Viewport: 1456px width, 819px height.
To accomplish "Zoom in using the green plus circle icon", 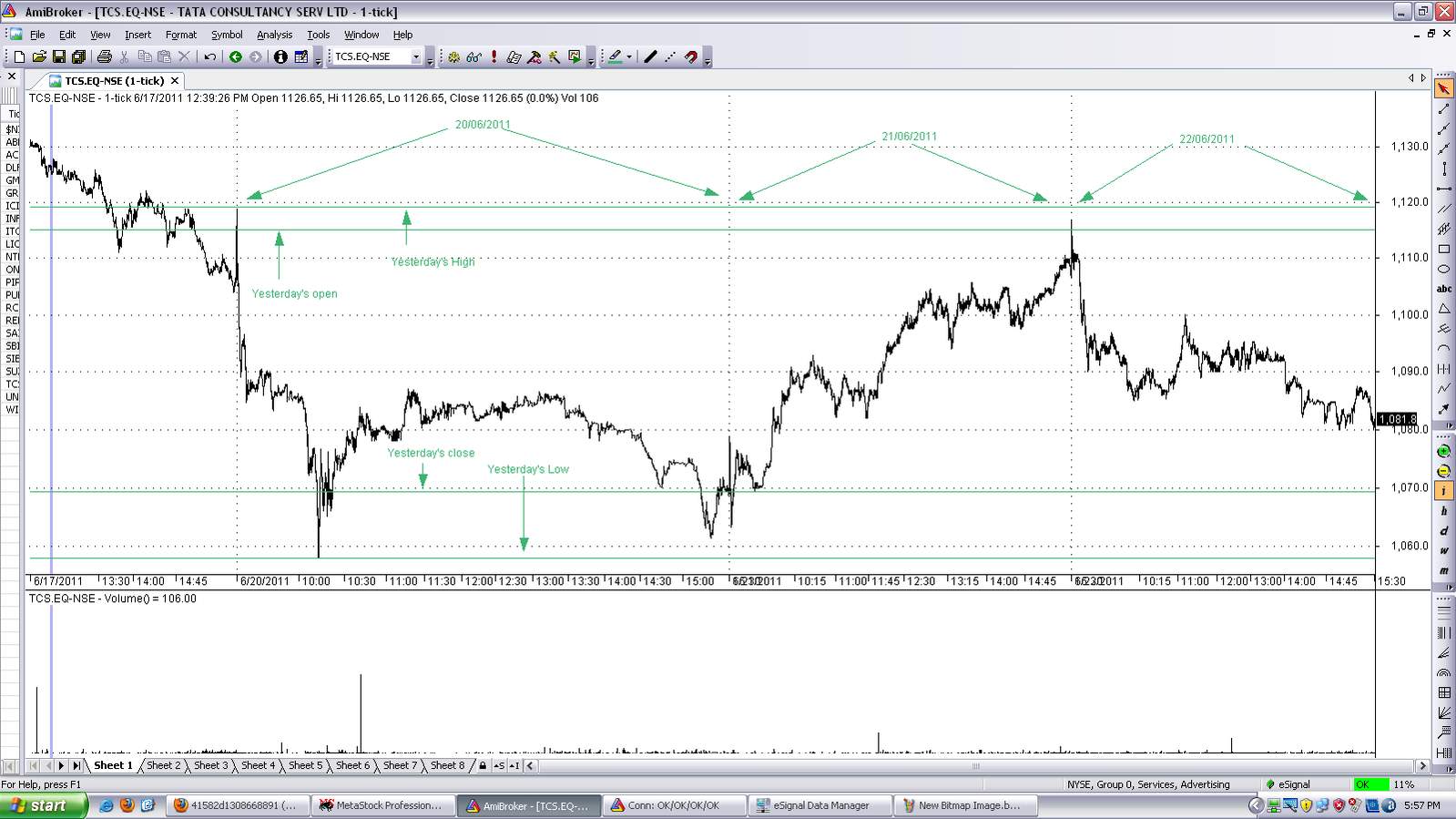I will coord(1444,452).
